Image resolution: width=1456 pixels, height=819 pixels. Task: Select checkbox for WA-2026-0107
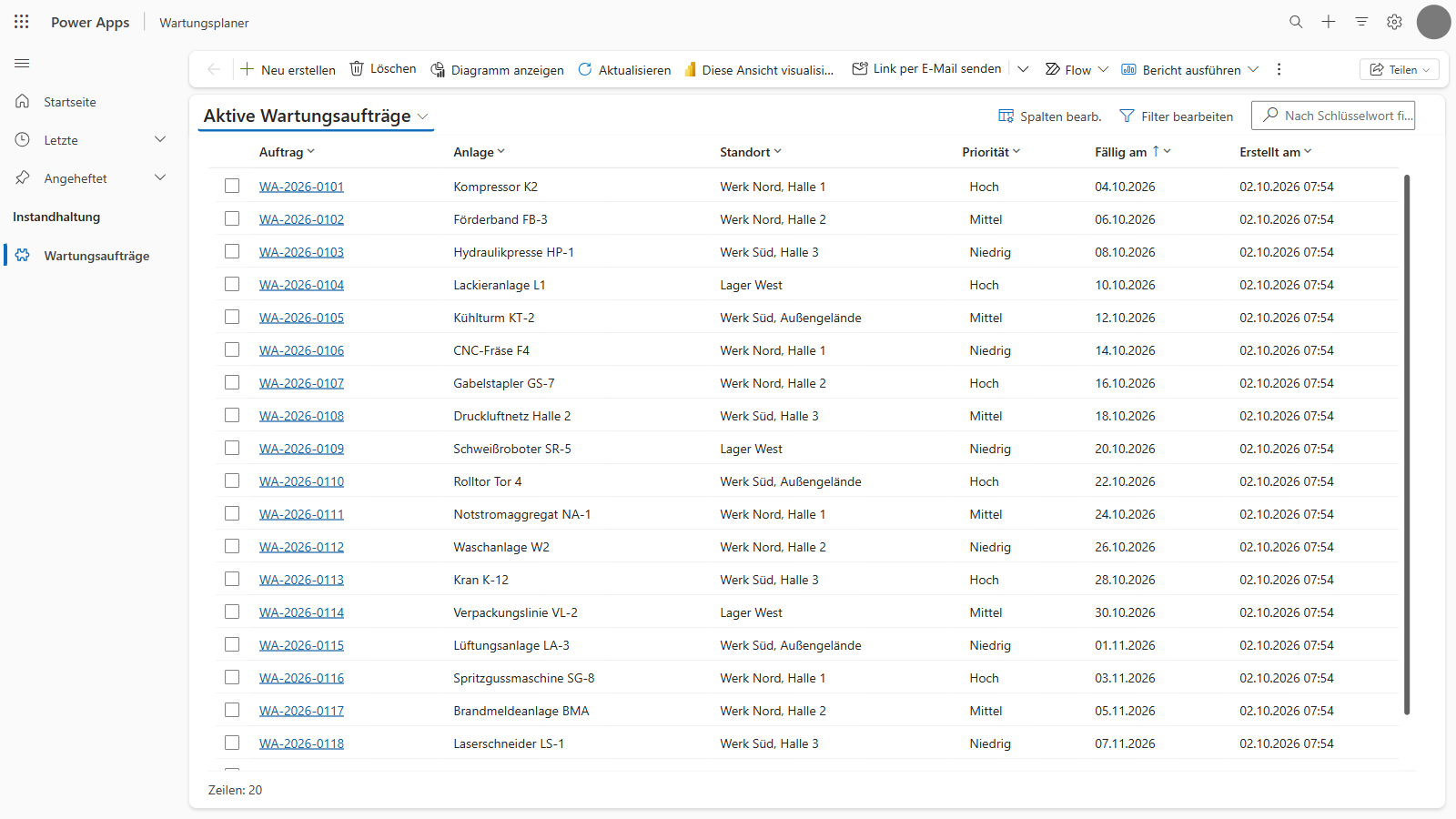point(232,382)
